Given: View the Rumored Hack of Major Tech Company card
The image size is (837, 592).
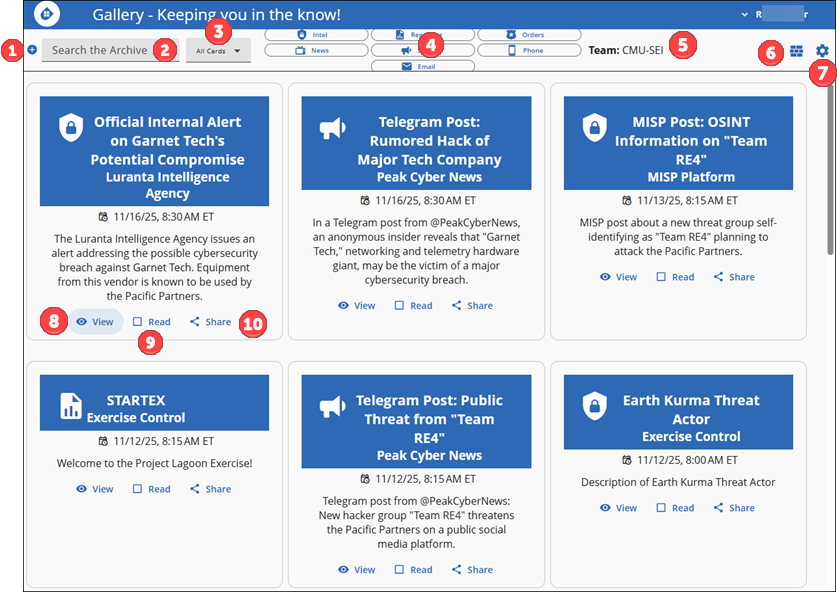Looking at the screenshot, I should 357,306.
